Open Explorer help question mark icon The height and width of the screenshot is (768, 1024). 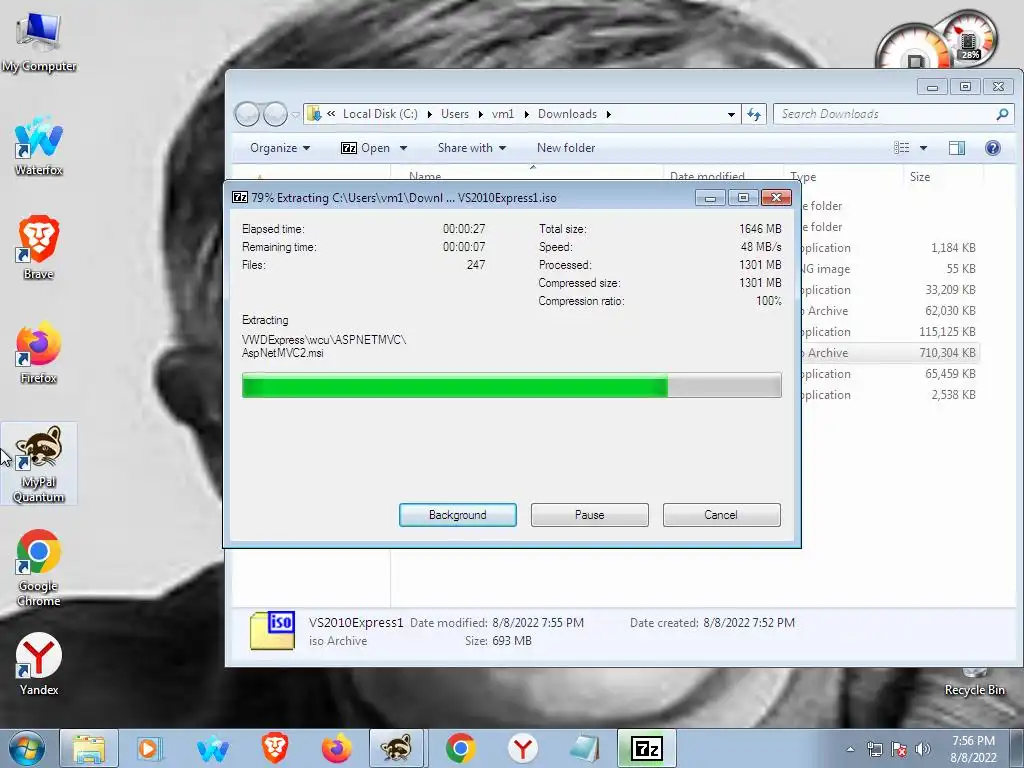(993, 148)
